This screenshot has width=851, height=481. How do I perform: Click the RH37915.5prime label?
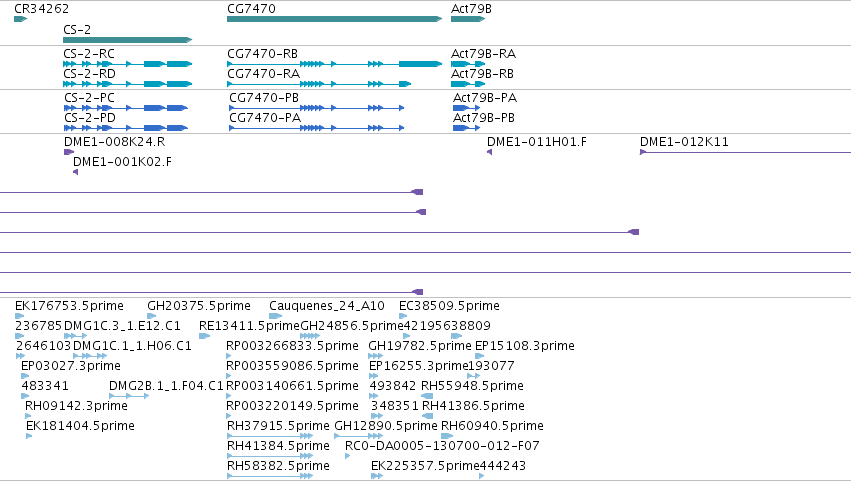pyautogui.click(x=278, y=426)
